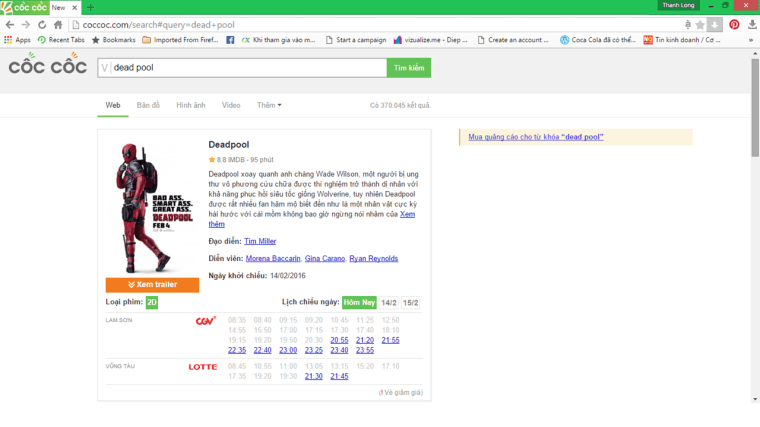Open the Pinterest extension icon
This screenshot has height=427, width=760.
pyautogui.click(x=734, y=24)
